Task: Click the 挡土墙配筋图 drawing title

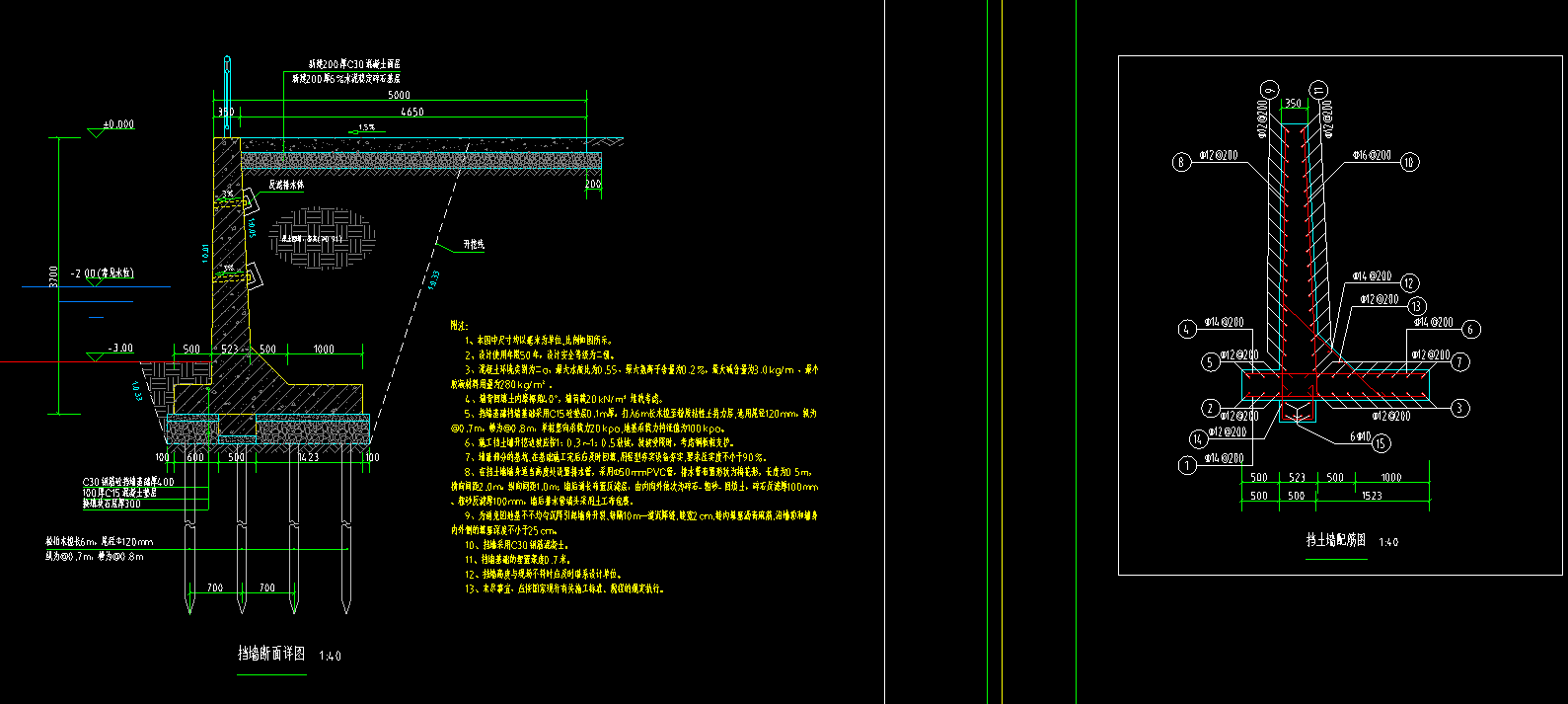Action: 1335,540
